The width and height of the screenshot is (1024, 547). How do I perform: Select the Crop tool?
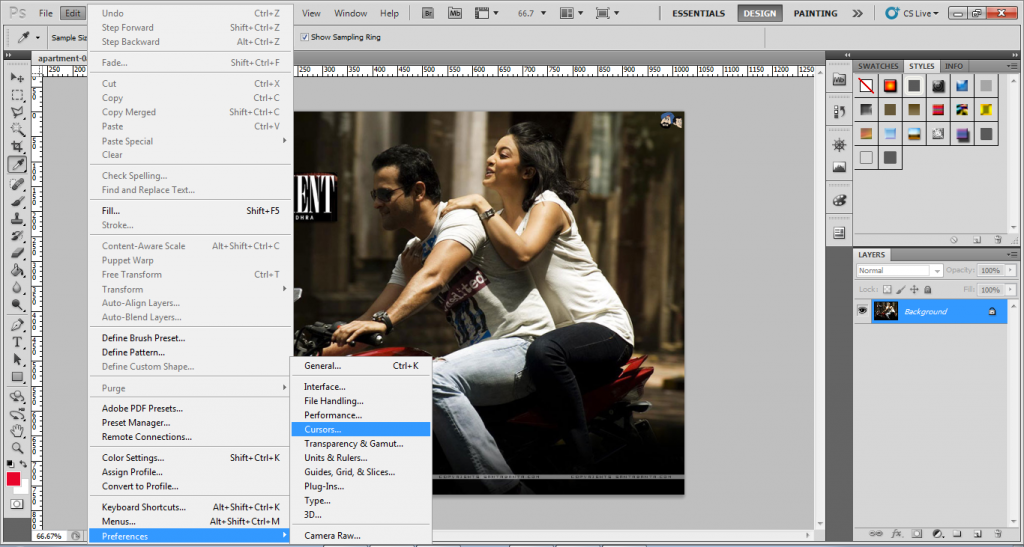[18, 147]
